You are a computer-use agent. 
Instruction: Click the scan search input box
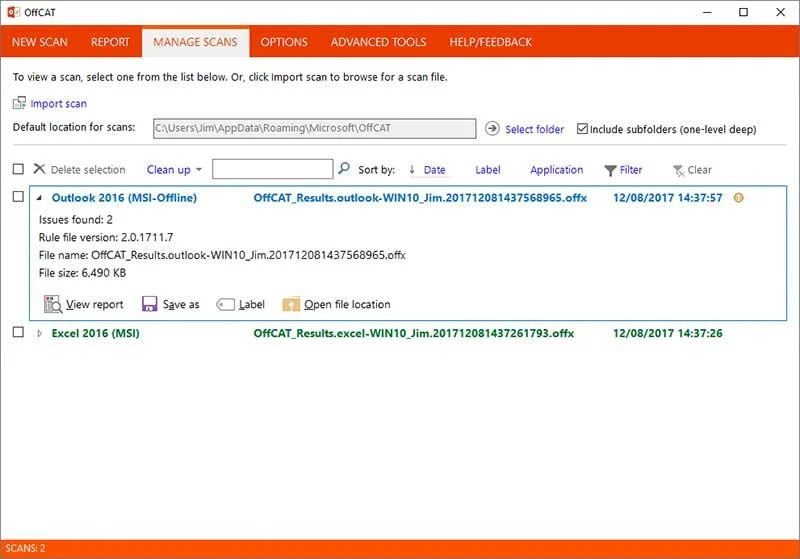point(273,169)
